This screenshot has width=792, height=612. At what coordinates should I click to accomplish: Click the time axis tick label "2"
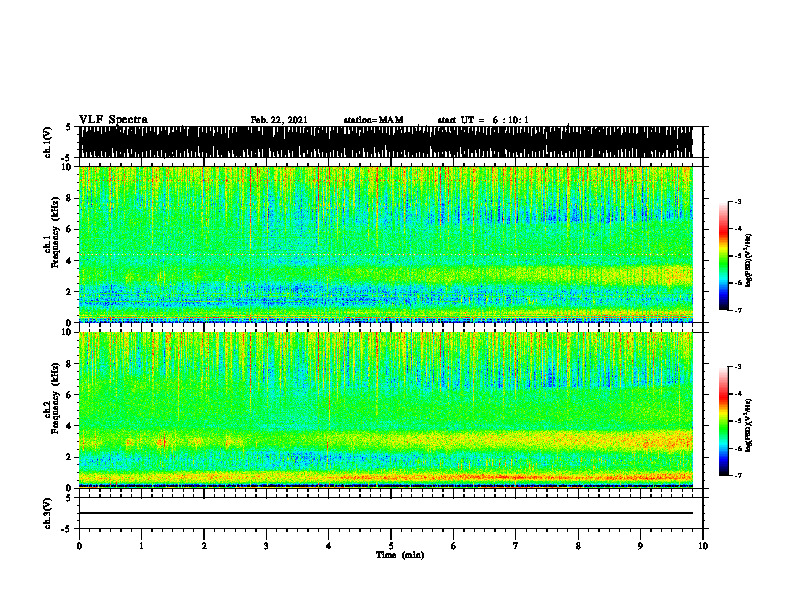click(x=204, y=546)
